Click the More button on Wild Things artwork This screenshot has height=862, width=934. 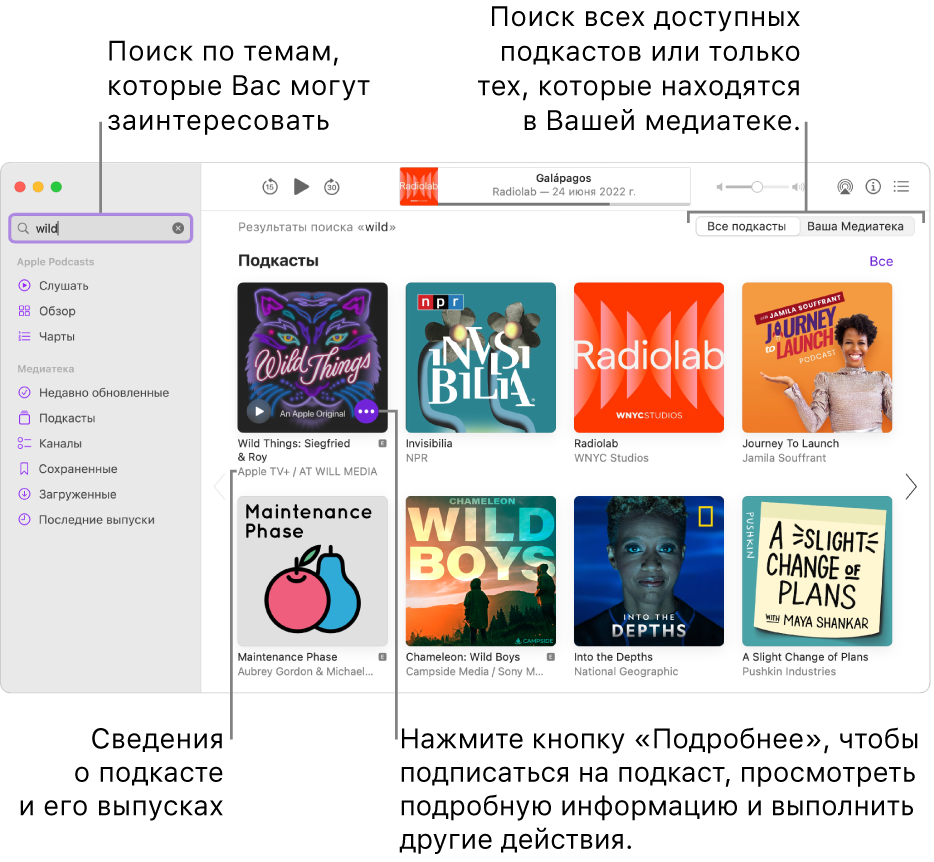pos(366,411)
